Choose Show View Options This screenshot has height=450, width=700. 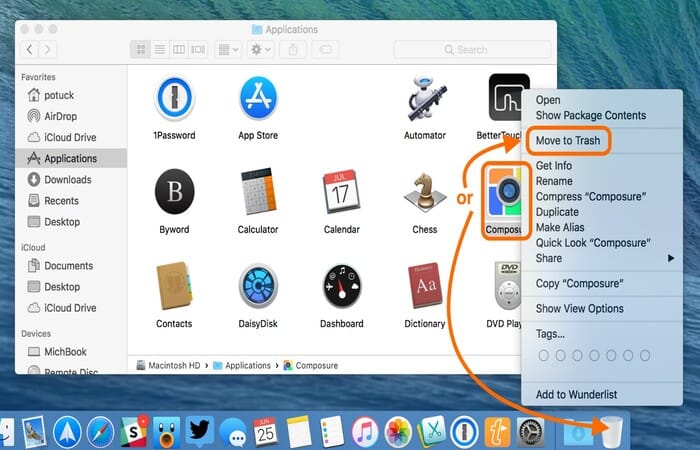click(602, 308)
